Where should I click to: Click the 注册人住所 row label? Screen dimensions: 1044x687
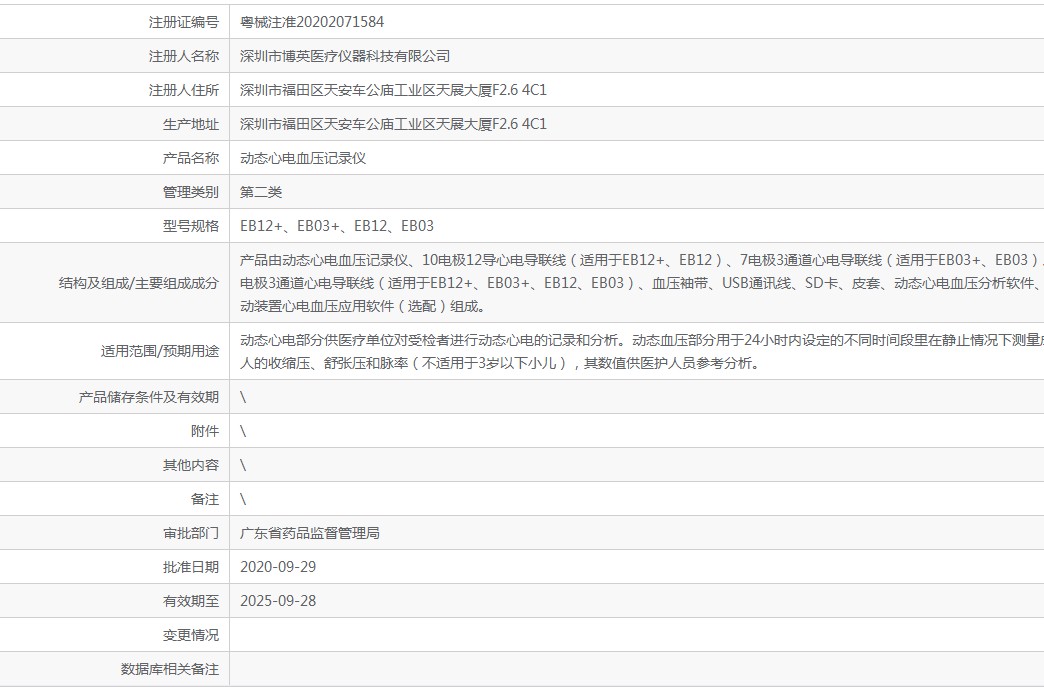coord(184,90)
